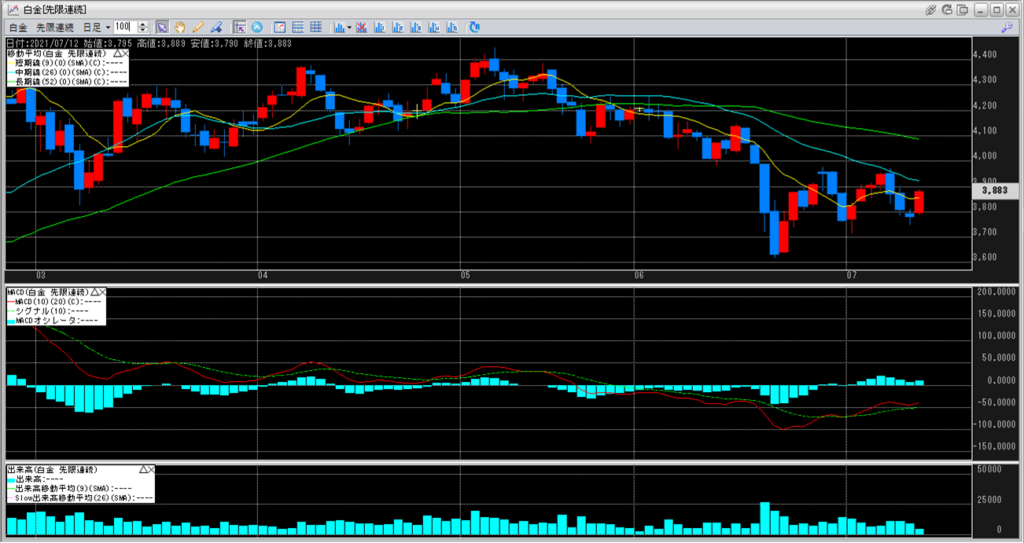
Task: Open the 先限連続 contract selector
Action: 55,27
